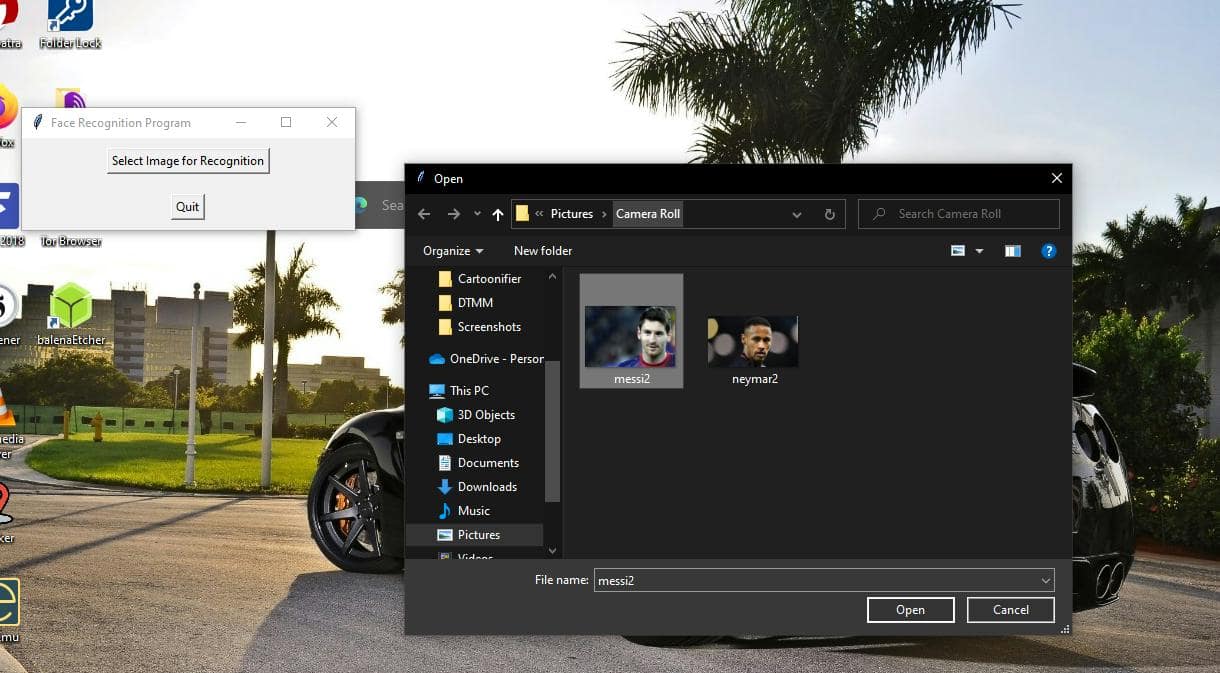Image resolution: width=1220 pixels, height=673 pixels.
Task: Select the Tor Browser desktop label
Action: (x=71, y=241)
